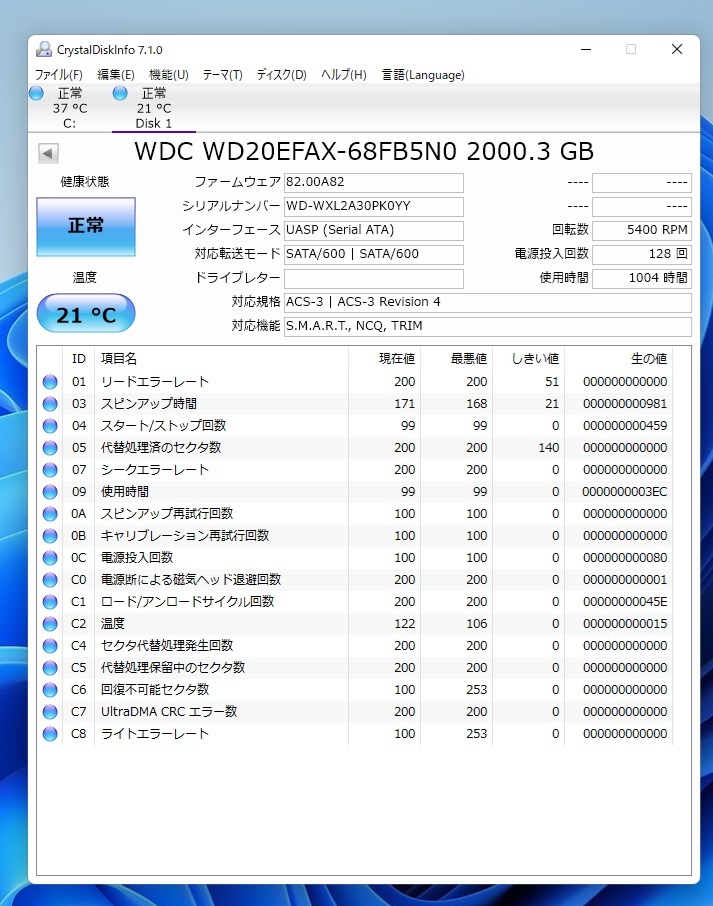Image resolution: width=713 pixels, height=906 pixels.
Task: Click status orb for ID 01 リードエラーレート
Action: tap(50, 382)
